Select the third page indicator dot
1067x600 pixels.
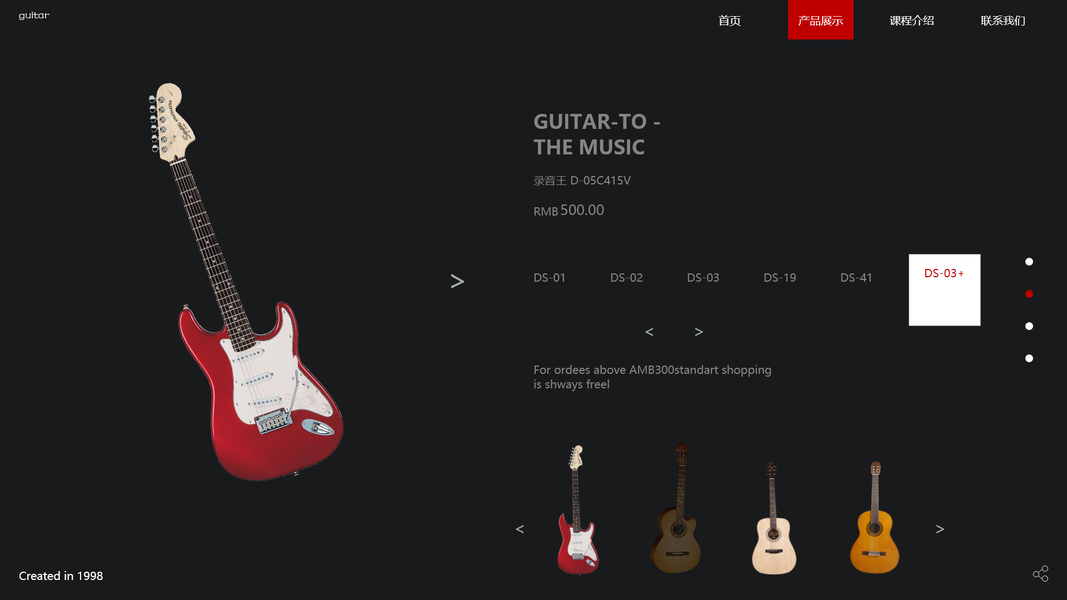[1029, 326]
